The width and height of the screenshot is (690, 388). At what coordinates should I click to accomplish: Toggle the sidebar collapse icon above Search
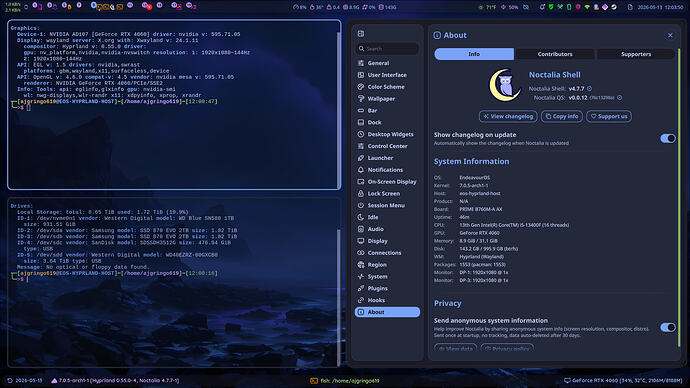click(x=361, y=34)
